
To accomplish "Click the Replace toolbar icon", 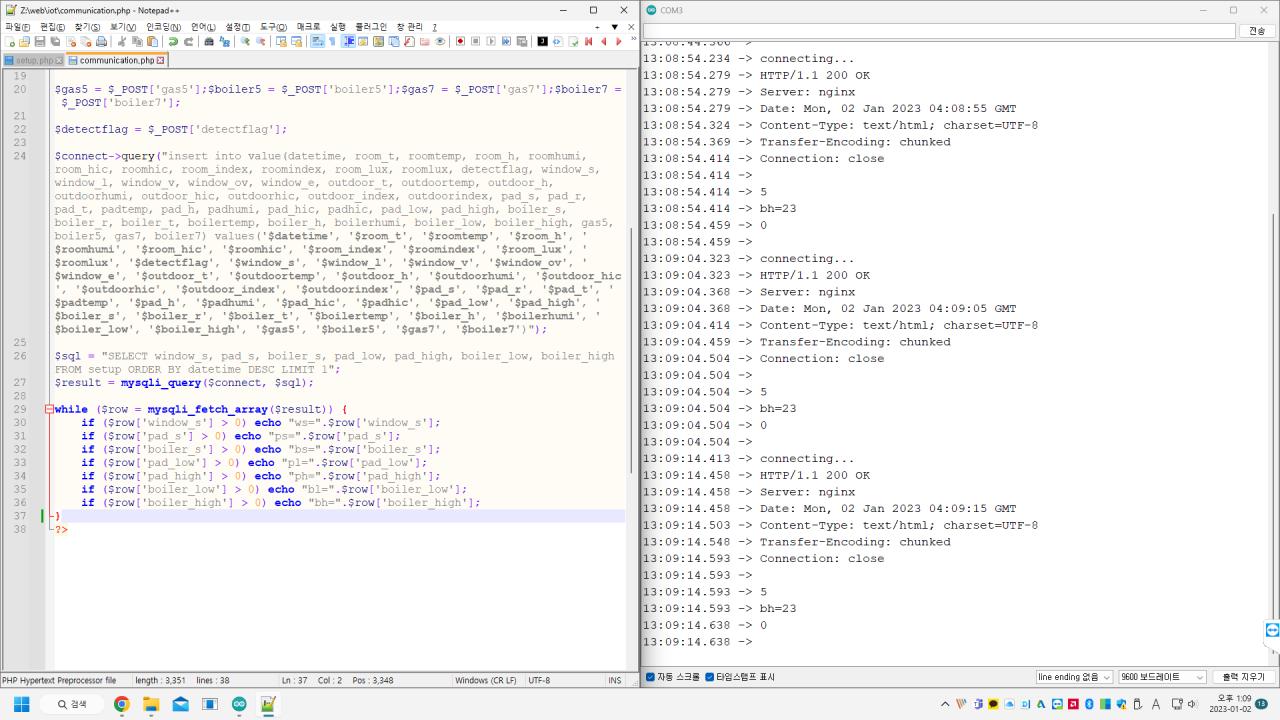I will [x=224, y=42].
